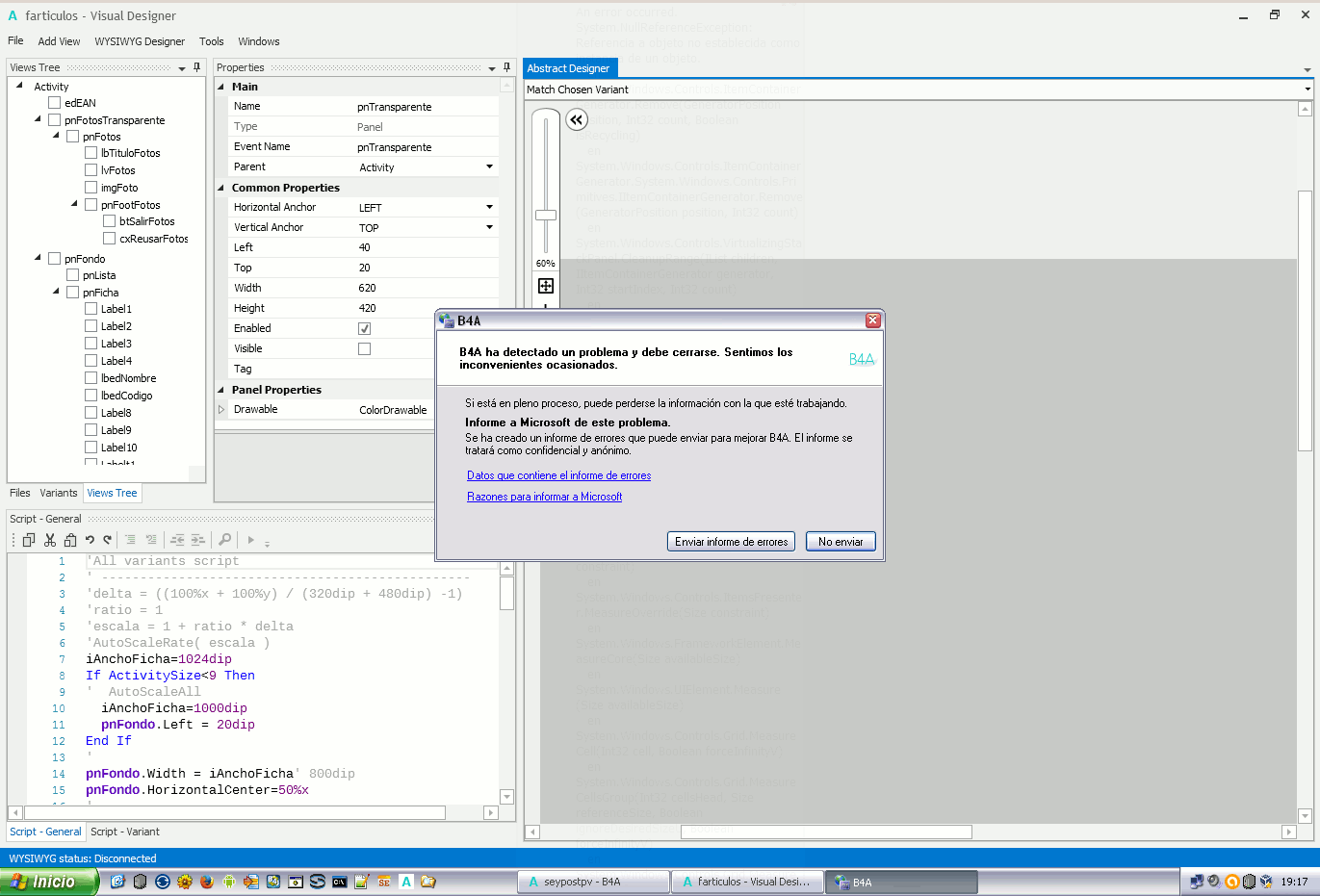The width and height of the screenshot is (1320, 896).
Task: Click the 'No enviar' button
Action: coord(841,542)
